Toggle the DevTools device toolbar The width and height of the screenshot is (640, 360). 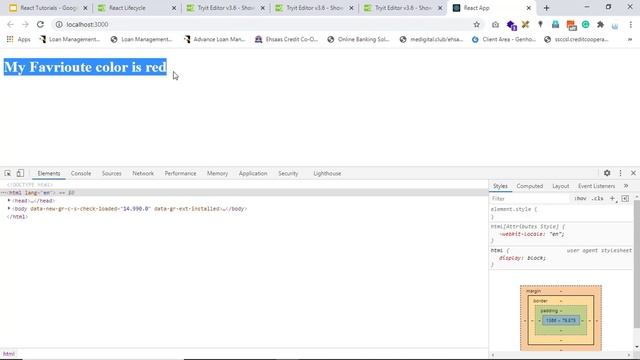click(x=20, y=173)
